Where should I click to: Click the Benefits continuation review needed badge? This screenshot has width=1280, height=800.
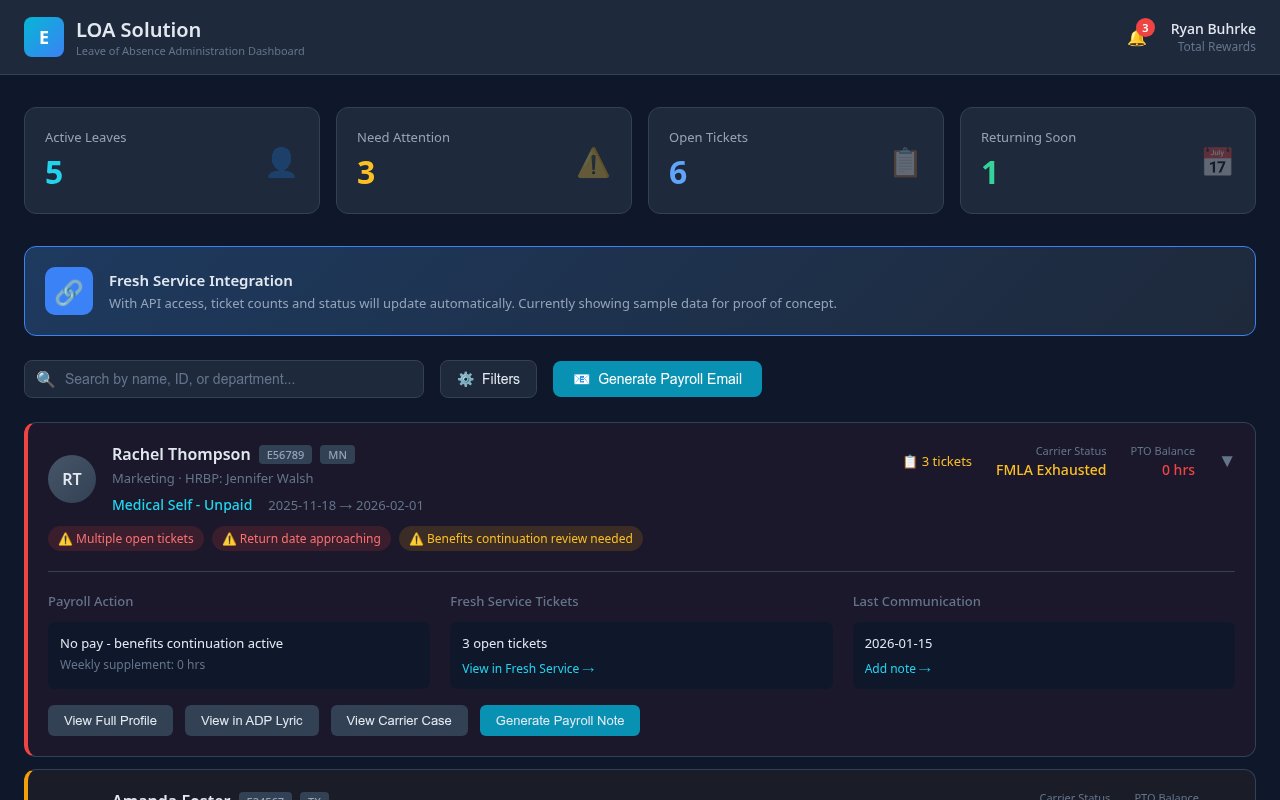(x=520, y=538)
